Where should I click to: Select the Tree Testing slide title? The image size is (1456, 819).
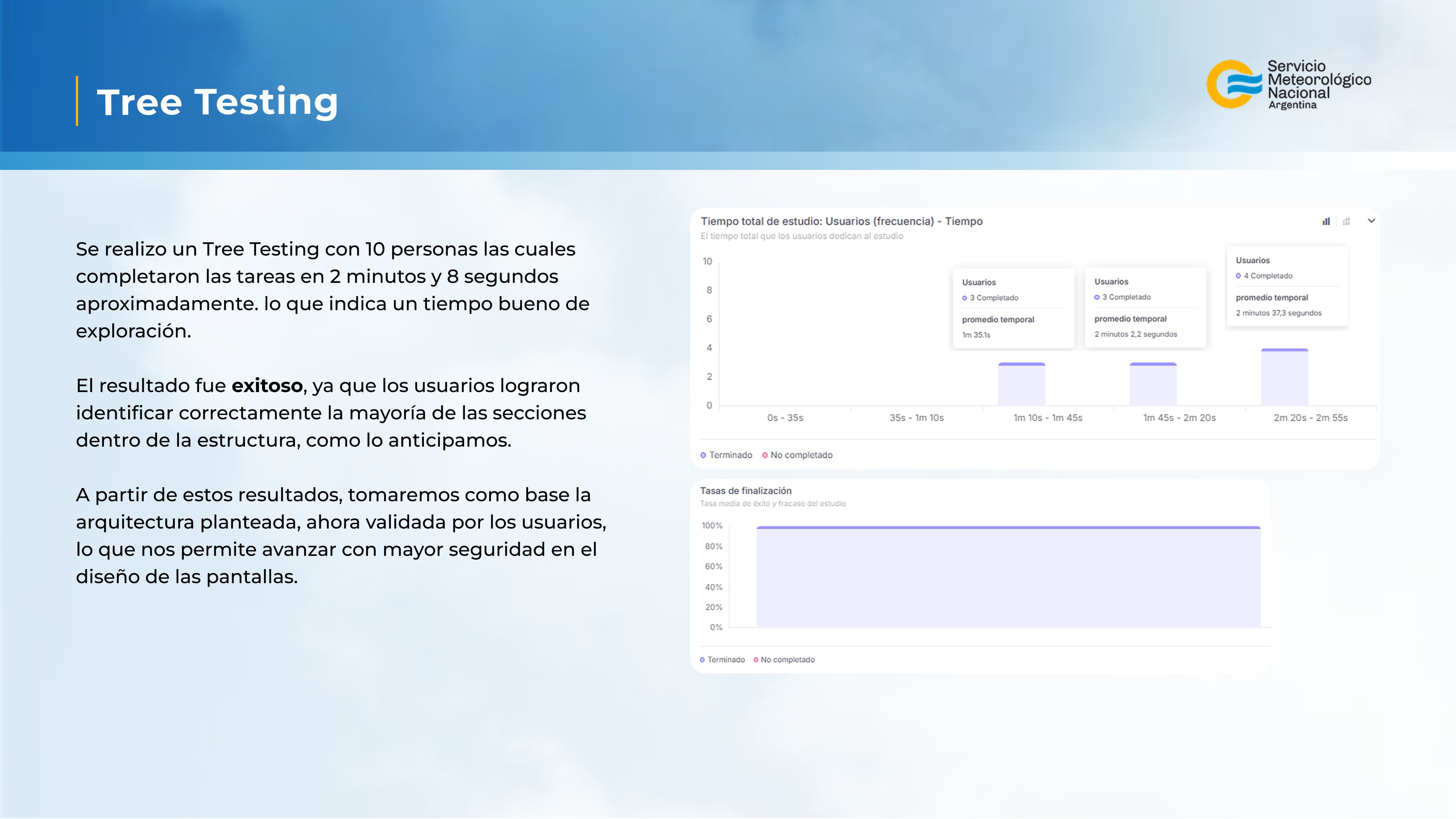(x=217, y=102)
